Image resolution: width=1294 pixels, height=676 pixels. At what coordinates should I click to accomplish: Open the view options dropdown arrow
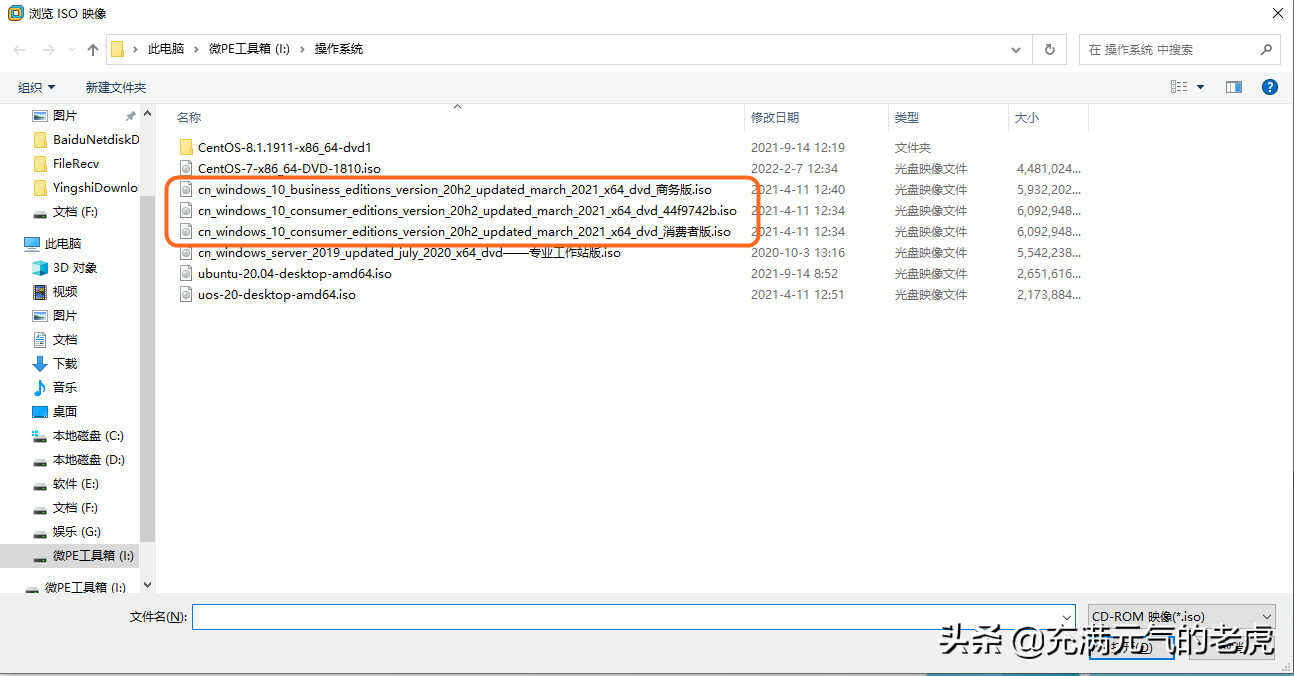pos(1201,87)
